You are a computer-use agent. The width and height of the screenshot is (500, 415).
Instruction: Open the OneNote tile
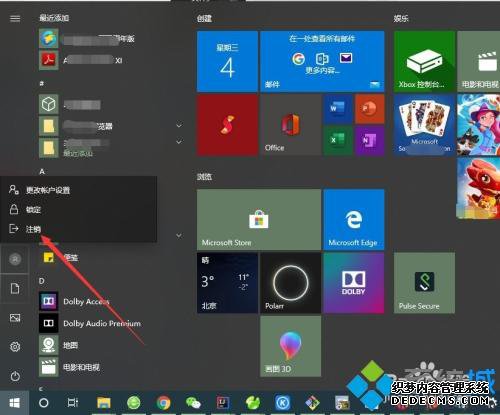tap(370, 140)
